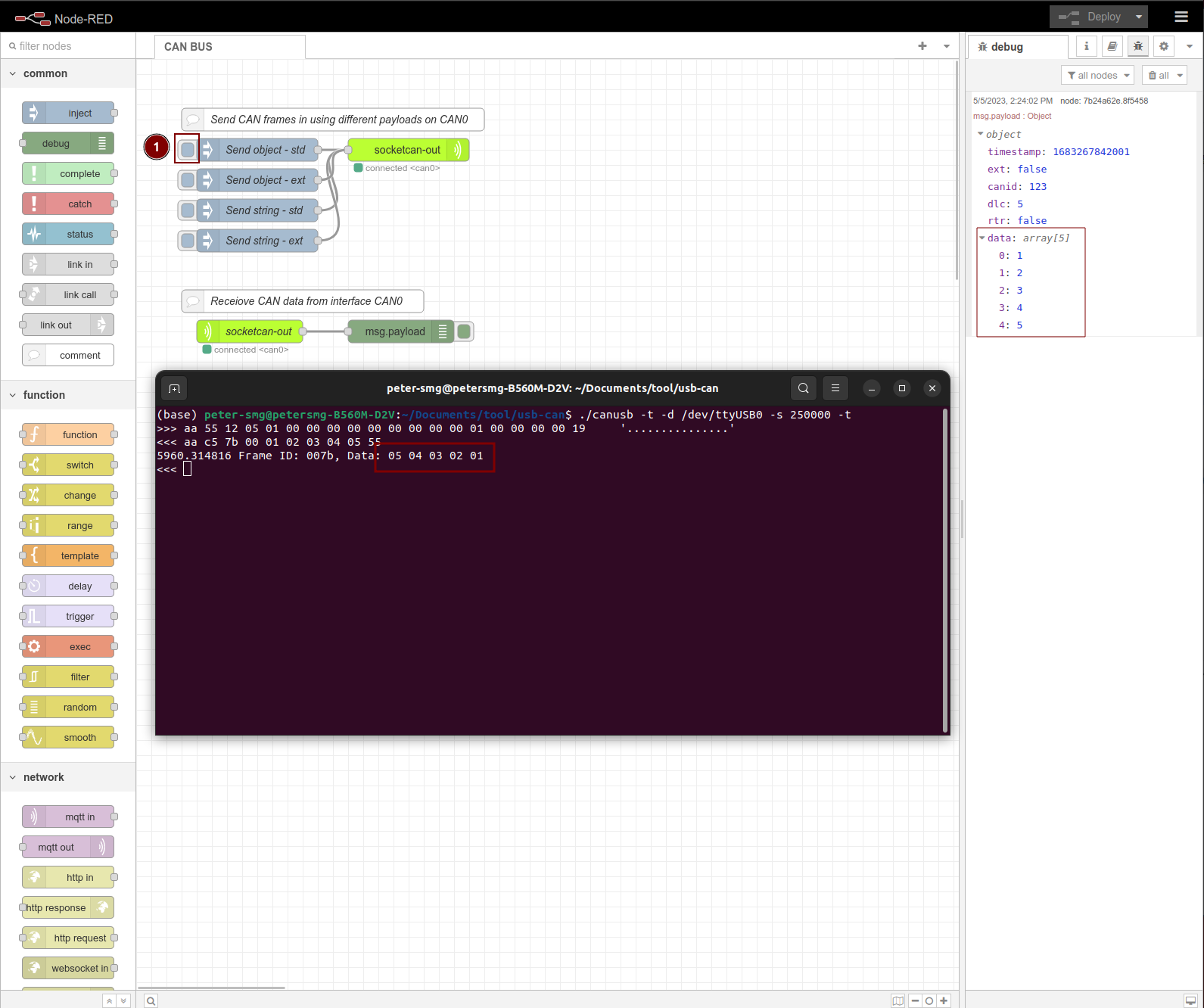Image resolution: width=1204 pixels, height=1008 pixels.
Task: Select the complete node in the palette
Action: pyautogui.click(x=68, y=173)
